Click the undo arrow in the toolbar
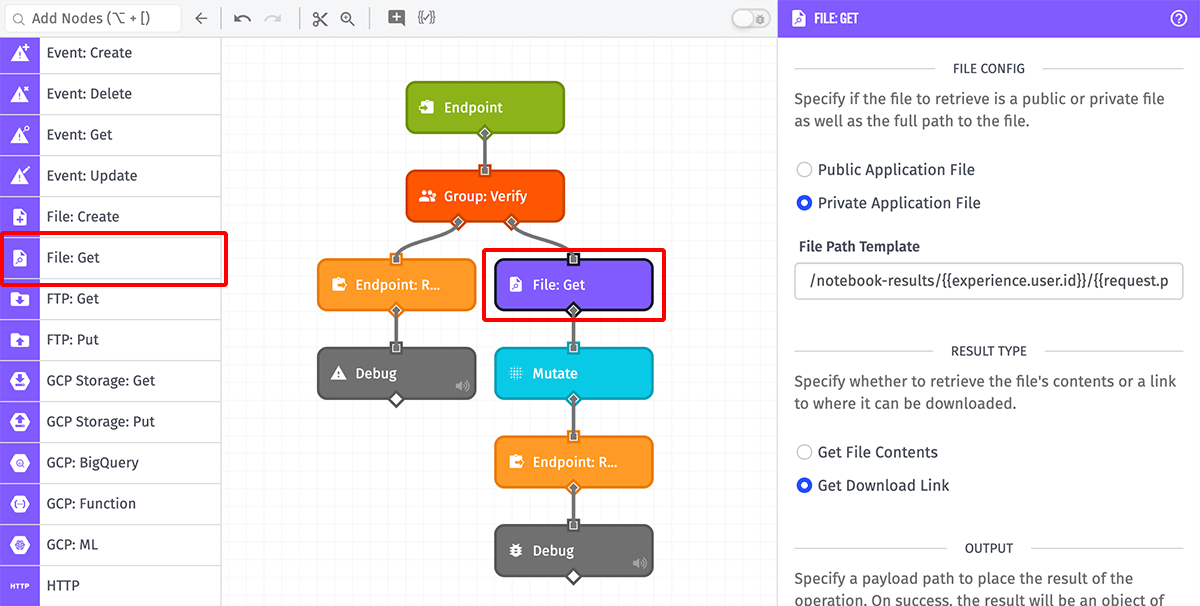Image resolution: width=1200 pixels, height=606 pixels. click(x=242, y=18)
